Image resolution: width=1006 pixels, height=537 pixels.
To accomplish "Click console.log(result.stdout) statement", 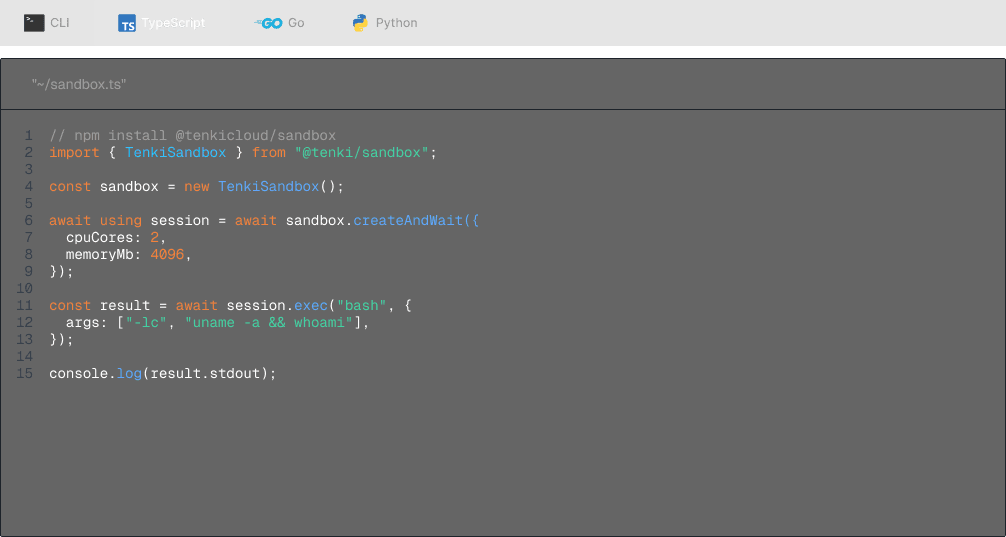I will click(x=162, y=373).
